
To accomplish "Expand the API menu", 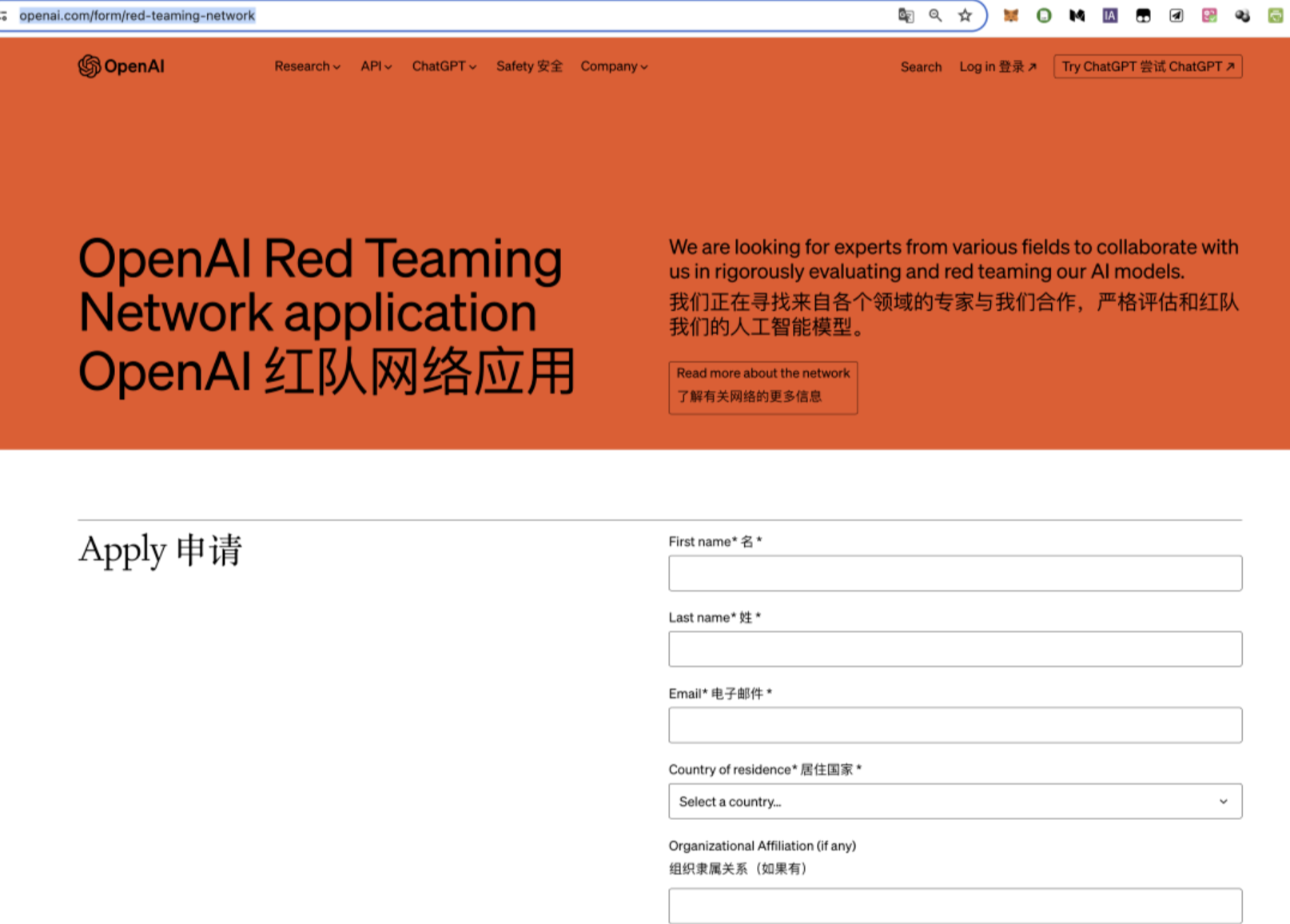I will 376,66.
